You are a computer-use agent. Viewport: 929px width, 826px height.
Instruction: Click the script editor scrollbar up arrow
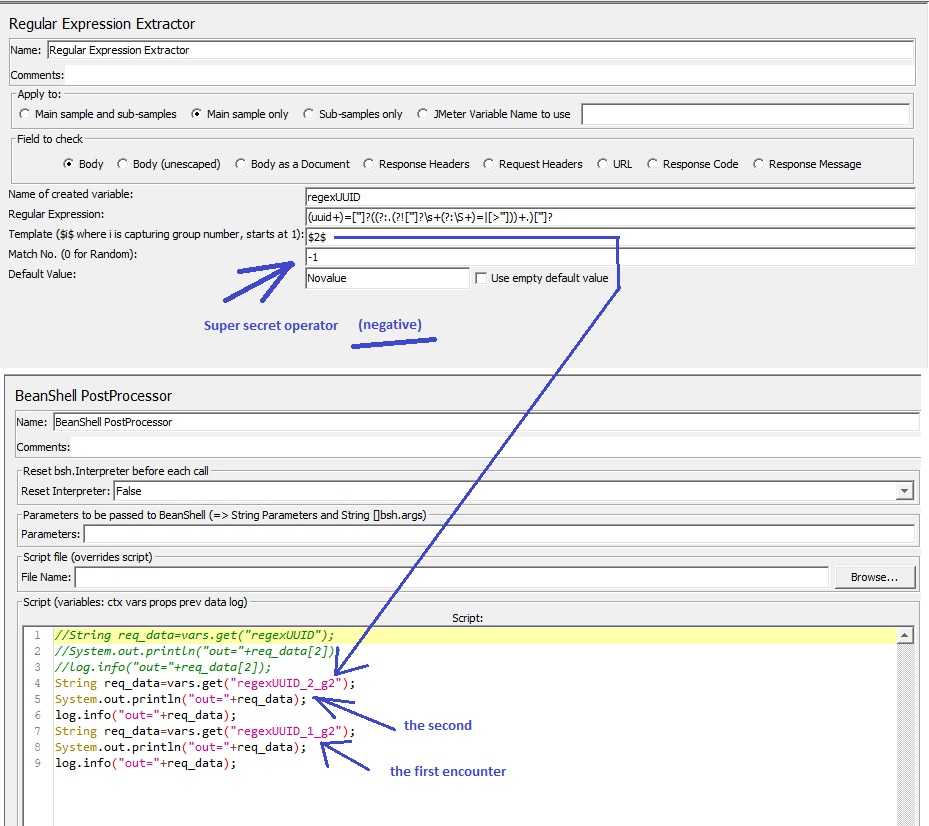905,636
